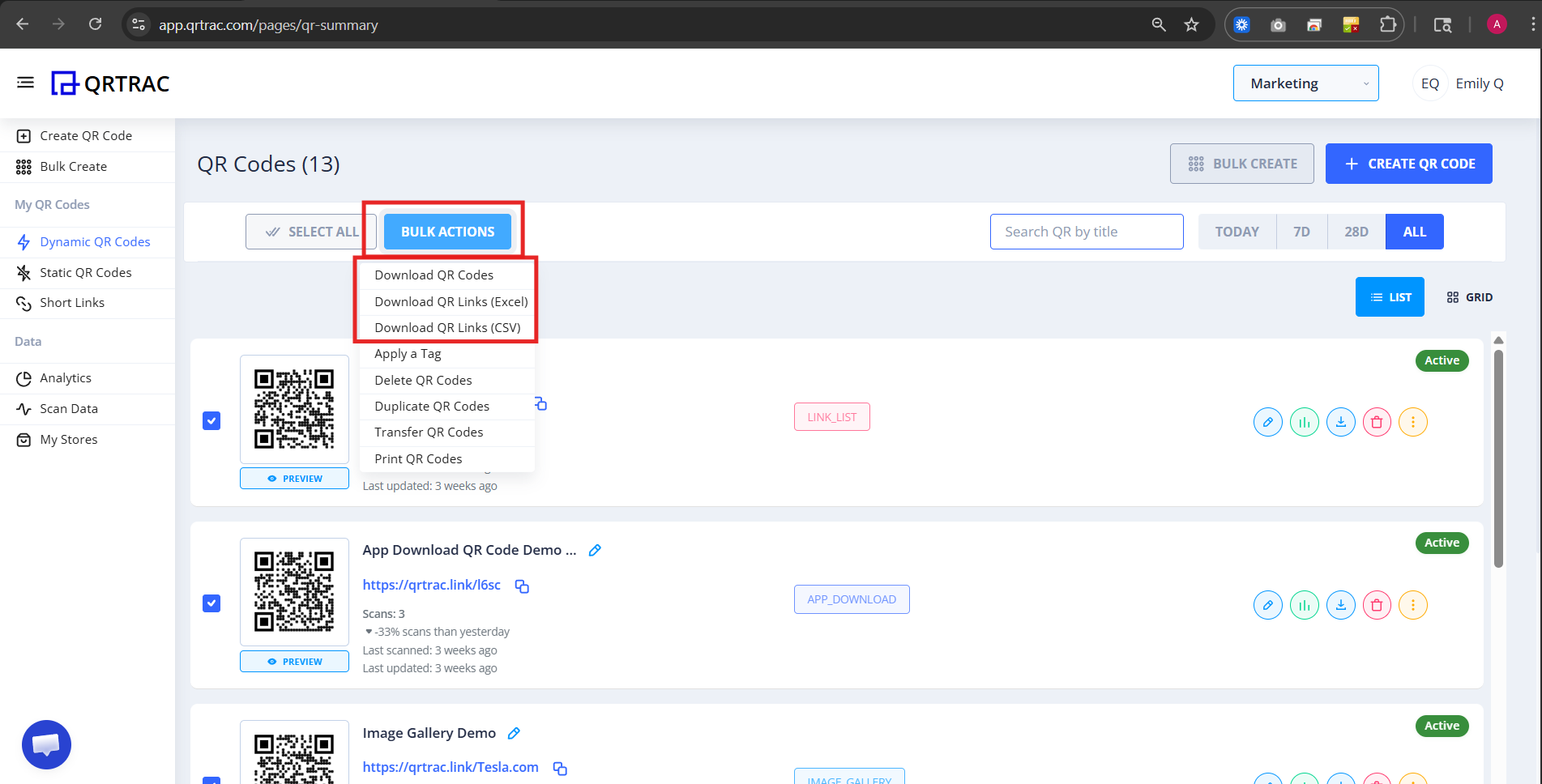Copy the https://qrtrac.link/l6sc link icon
The image size is (1542, 784).
pyautogui.click(x=521, y=585)
